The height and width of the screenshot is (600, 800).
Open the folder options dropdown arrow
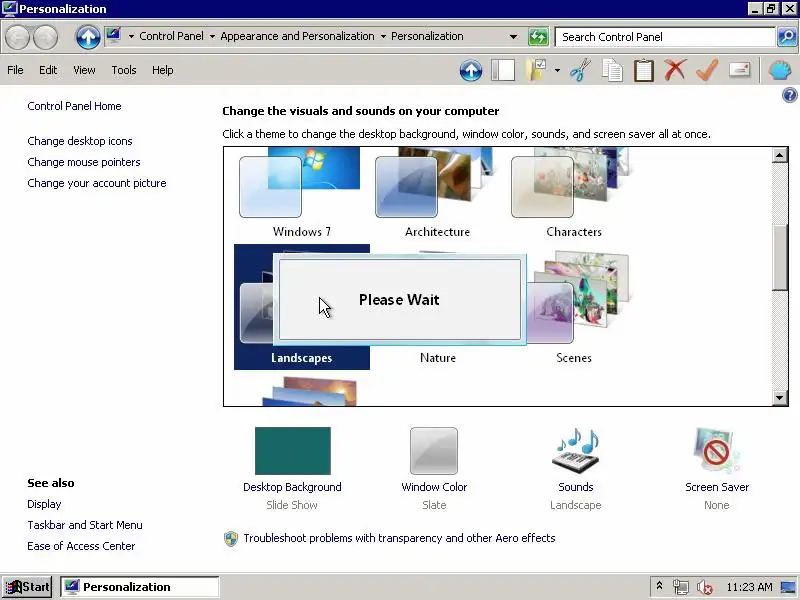[557, 70]
